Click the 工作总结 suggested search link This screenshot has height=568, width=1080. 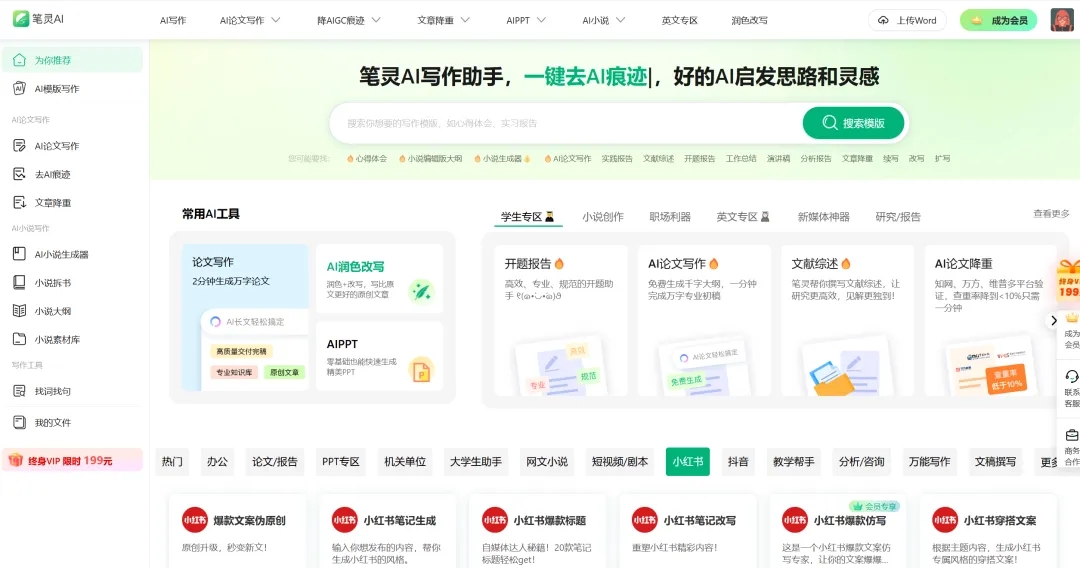pyautogui.click(x=740, y=158)
